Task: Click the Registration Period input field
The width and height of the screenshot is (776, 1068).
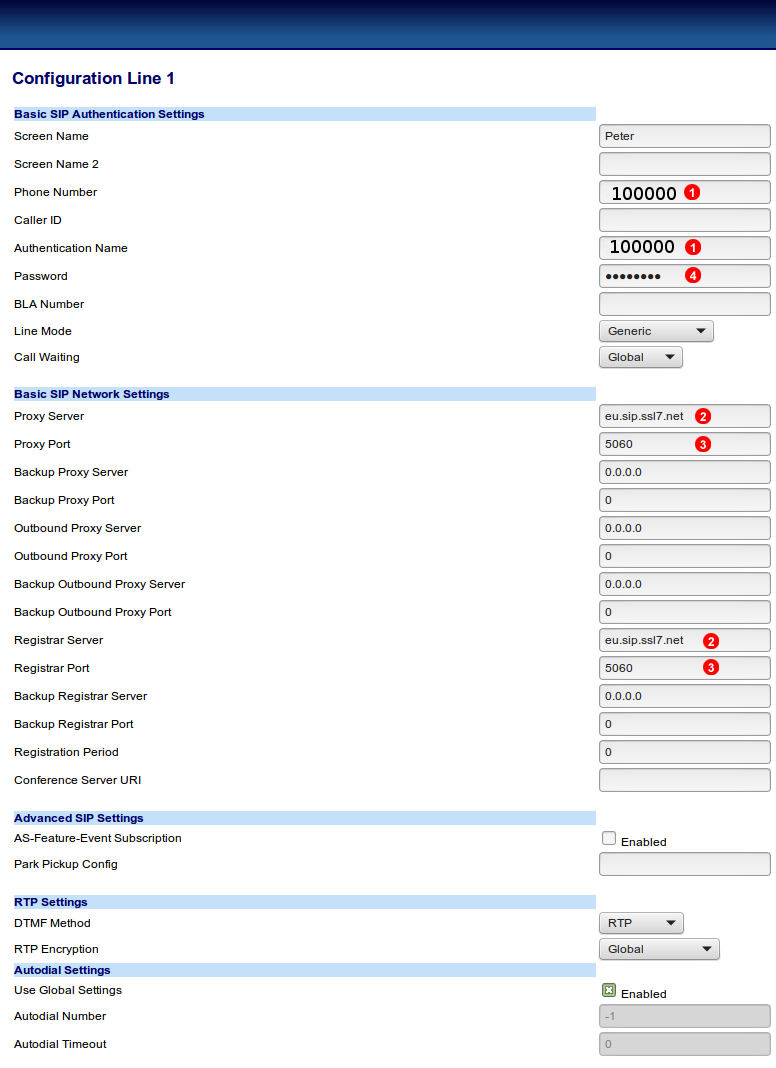Action: [x=684, y=752]
